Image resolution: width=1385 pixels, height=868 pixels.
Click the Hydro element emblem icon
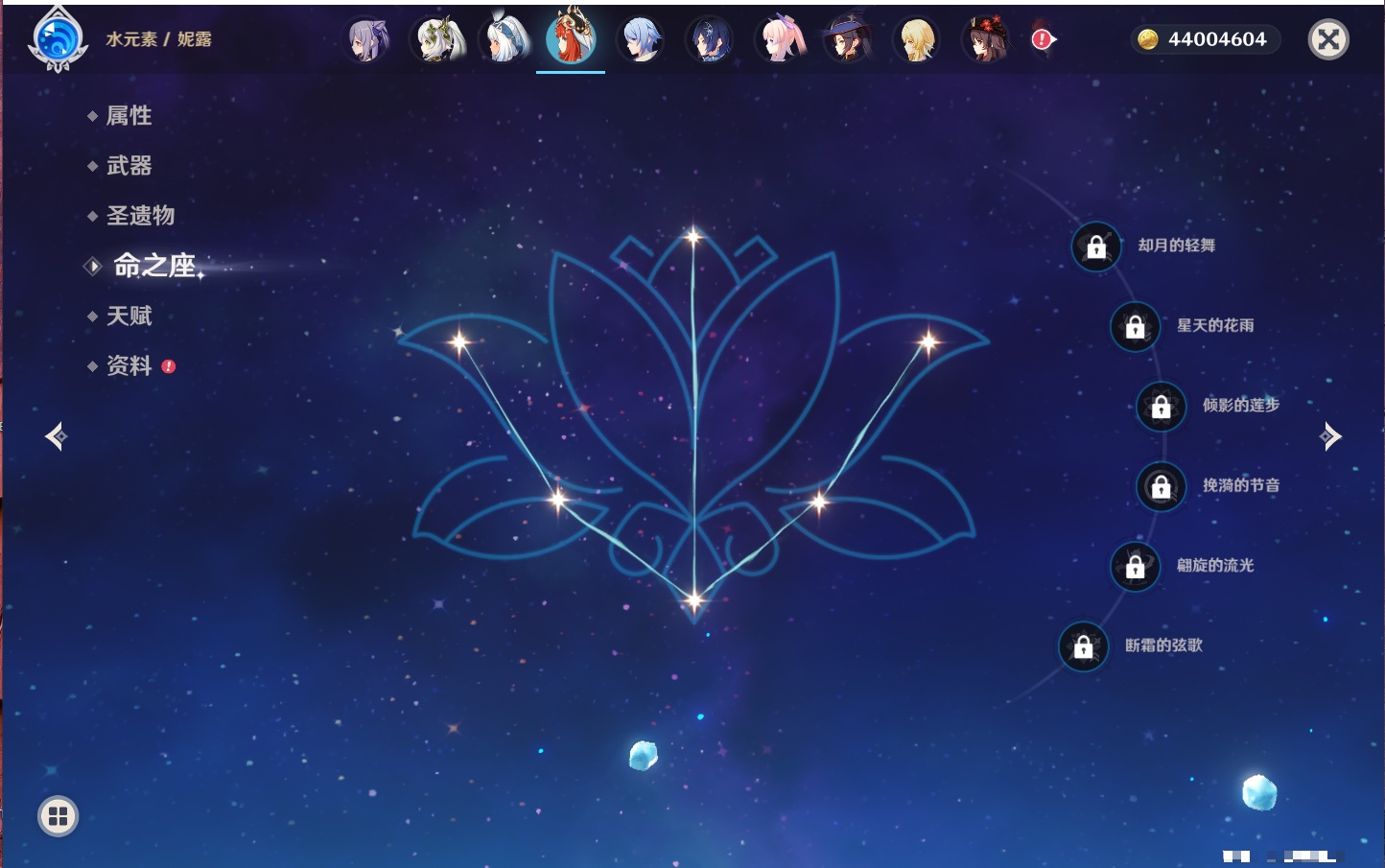pos(59,40)
